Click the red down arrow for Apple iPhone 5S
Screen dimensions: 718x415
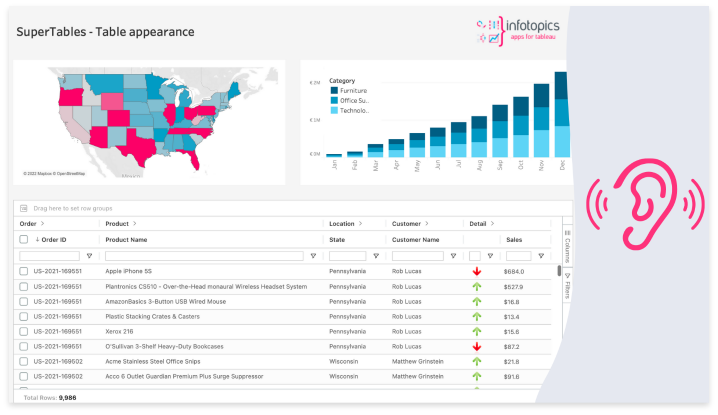pos(478,271)
